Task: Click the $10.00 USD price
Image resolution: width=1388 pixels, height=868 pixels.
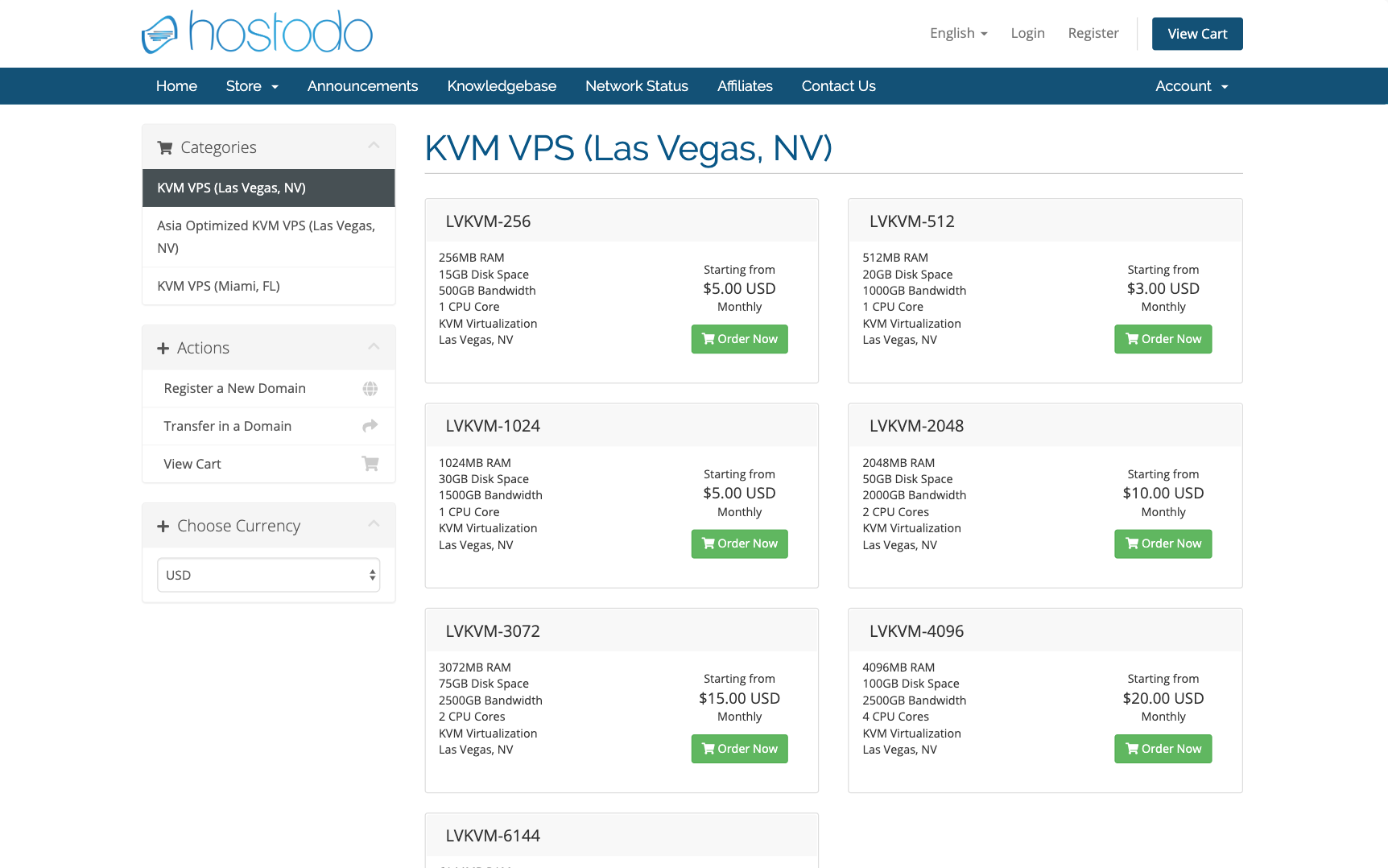Action: [1163, 493]
